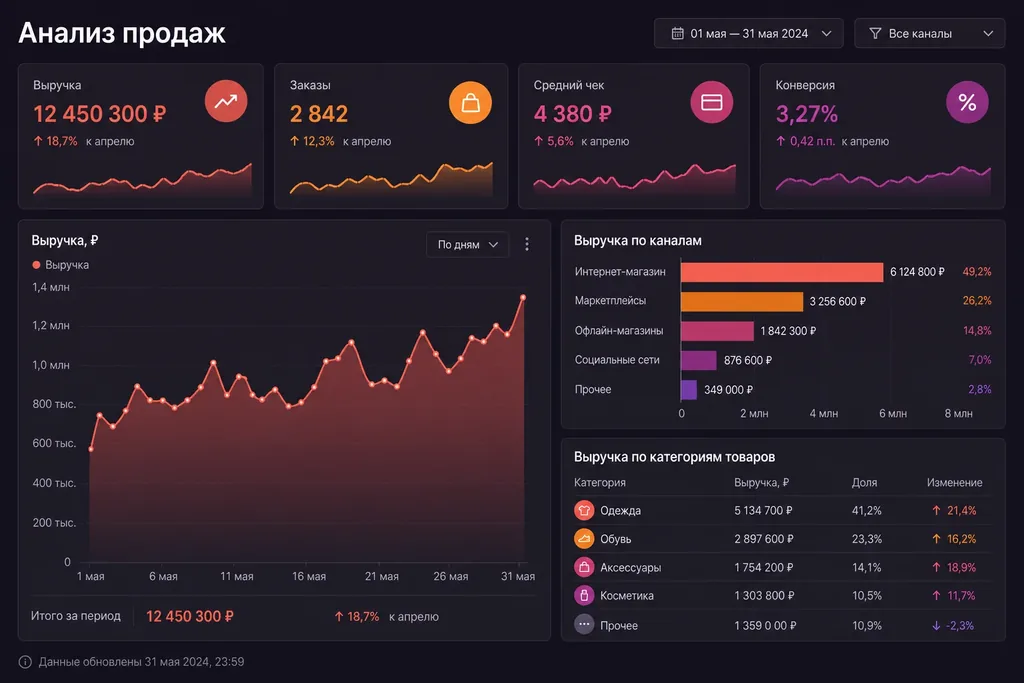This screenshot has height=683, width=1024.
Task: Click the Интернет-магазин channel label
Action: pos(620,272)
